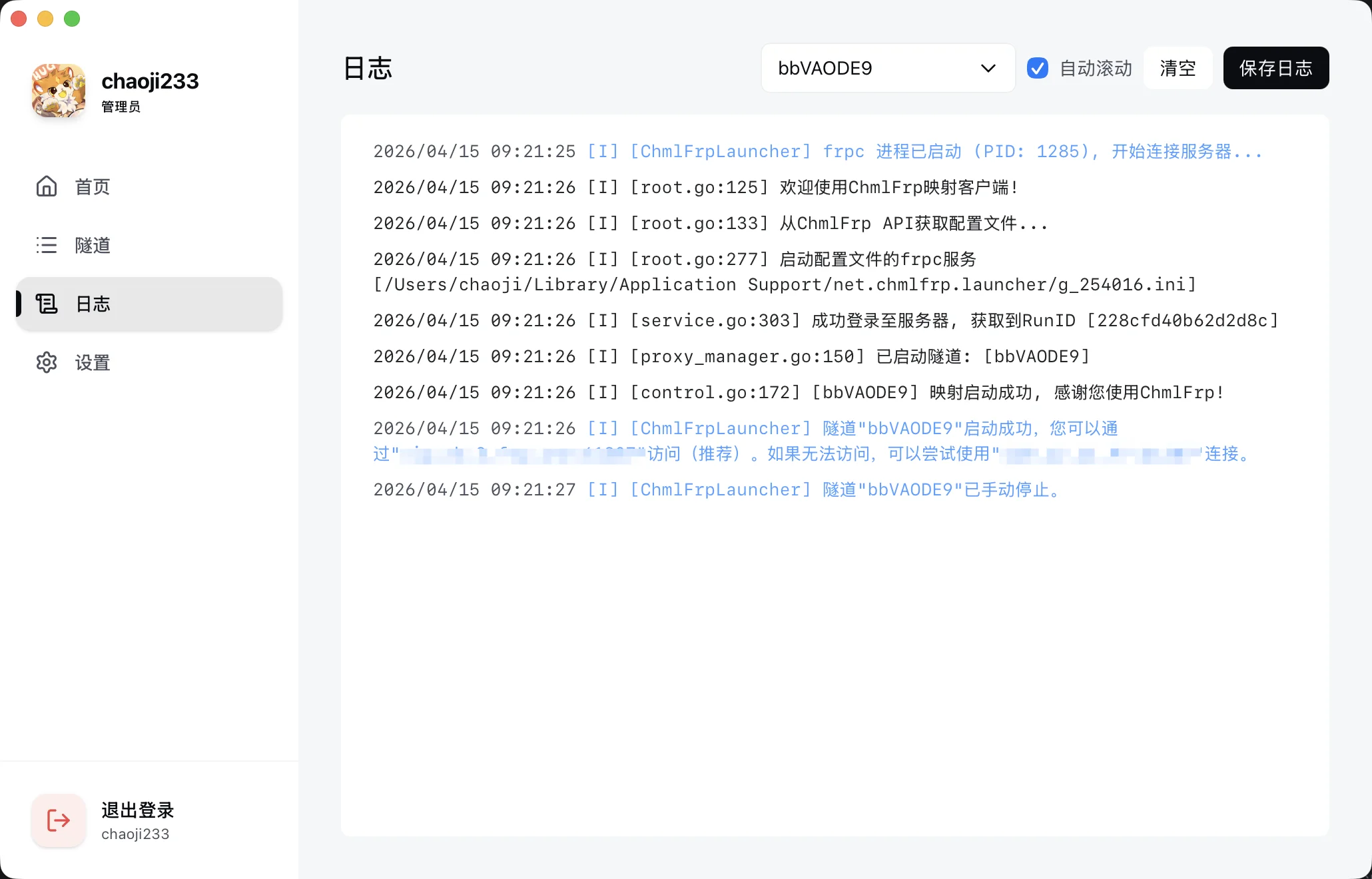
Task: Click log line with RunID 228cfd40b62d2d8c
Action: [826, 321]
